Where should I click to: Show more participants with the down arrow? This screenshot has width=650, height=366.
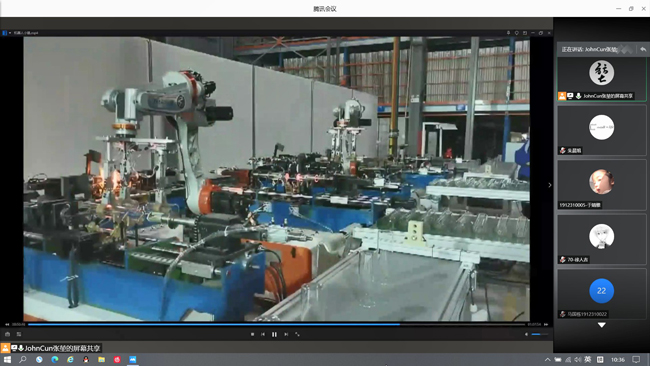601,325
